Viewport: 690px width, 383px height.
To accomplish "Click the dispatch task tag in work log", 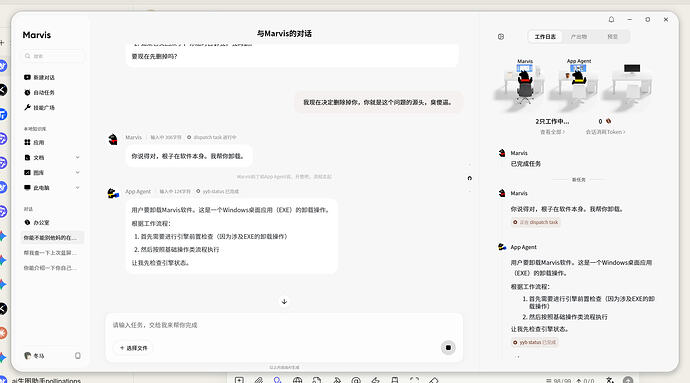I will coord(536,222).
